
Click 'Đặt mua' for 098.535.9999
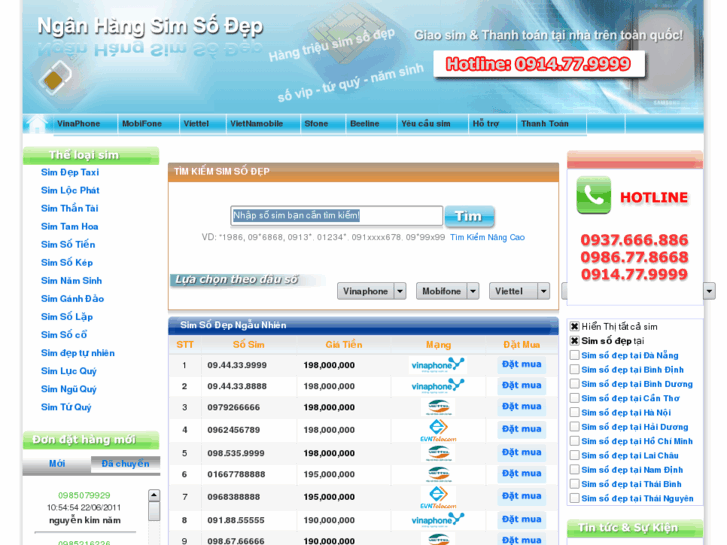pos(522,452)
